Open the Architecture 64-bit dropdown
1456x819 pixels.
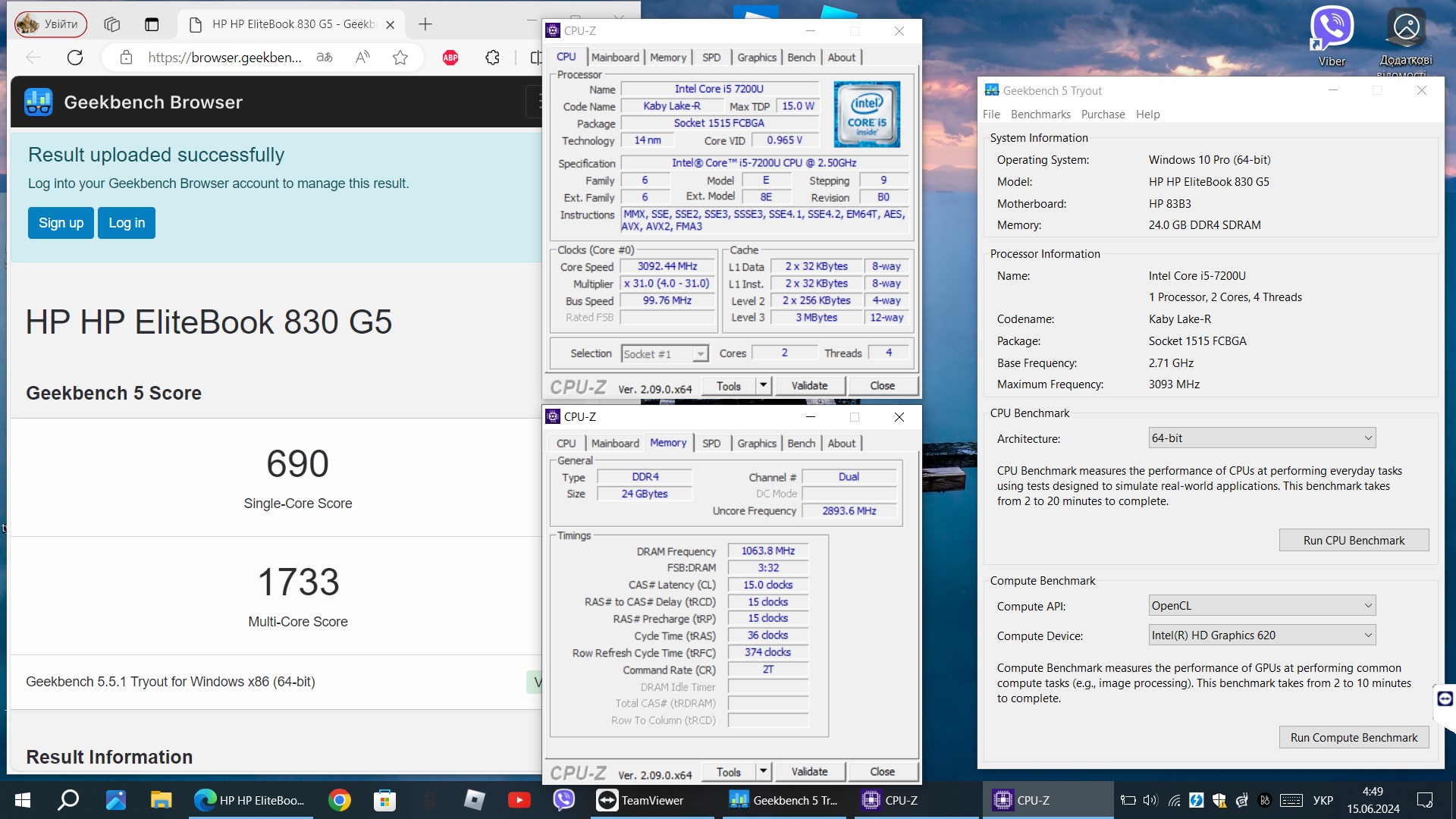1263,438
